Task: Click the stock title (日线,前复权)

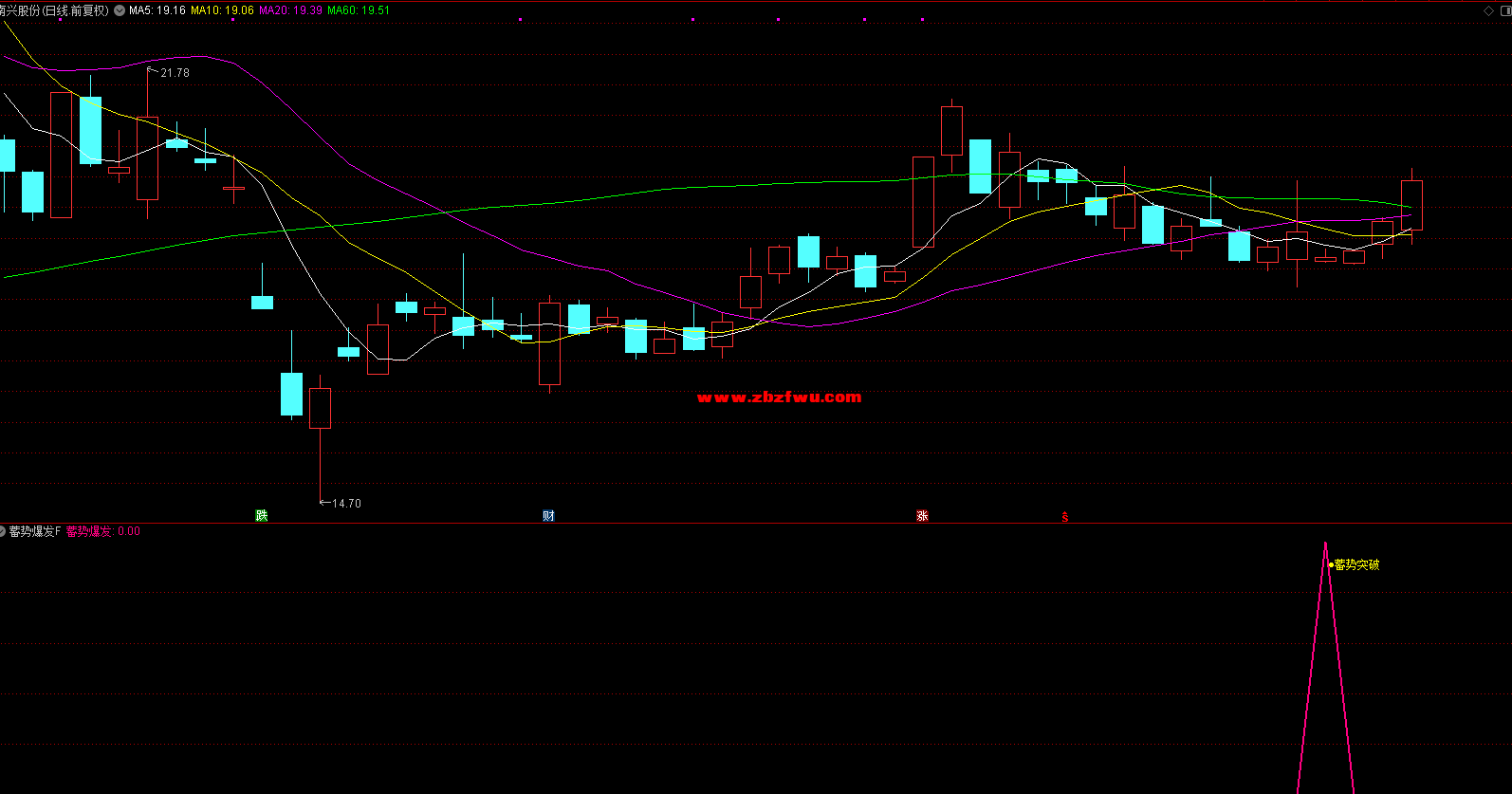Action: [54, 10]
